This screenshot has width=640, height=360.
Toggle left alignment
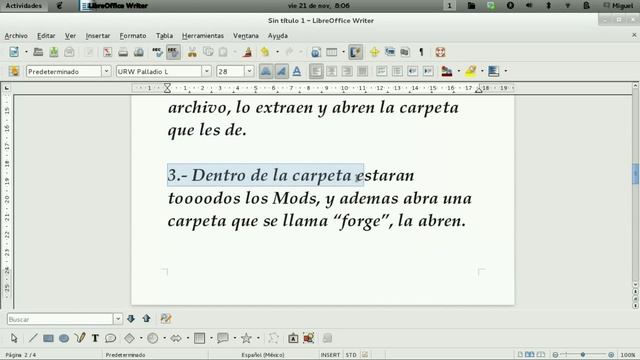click(316, 71)
